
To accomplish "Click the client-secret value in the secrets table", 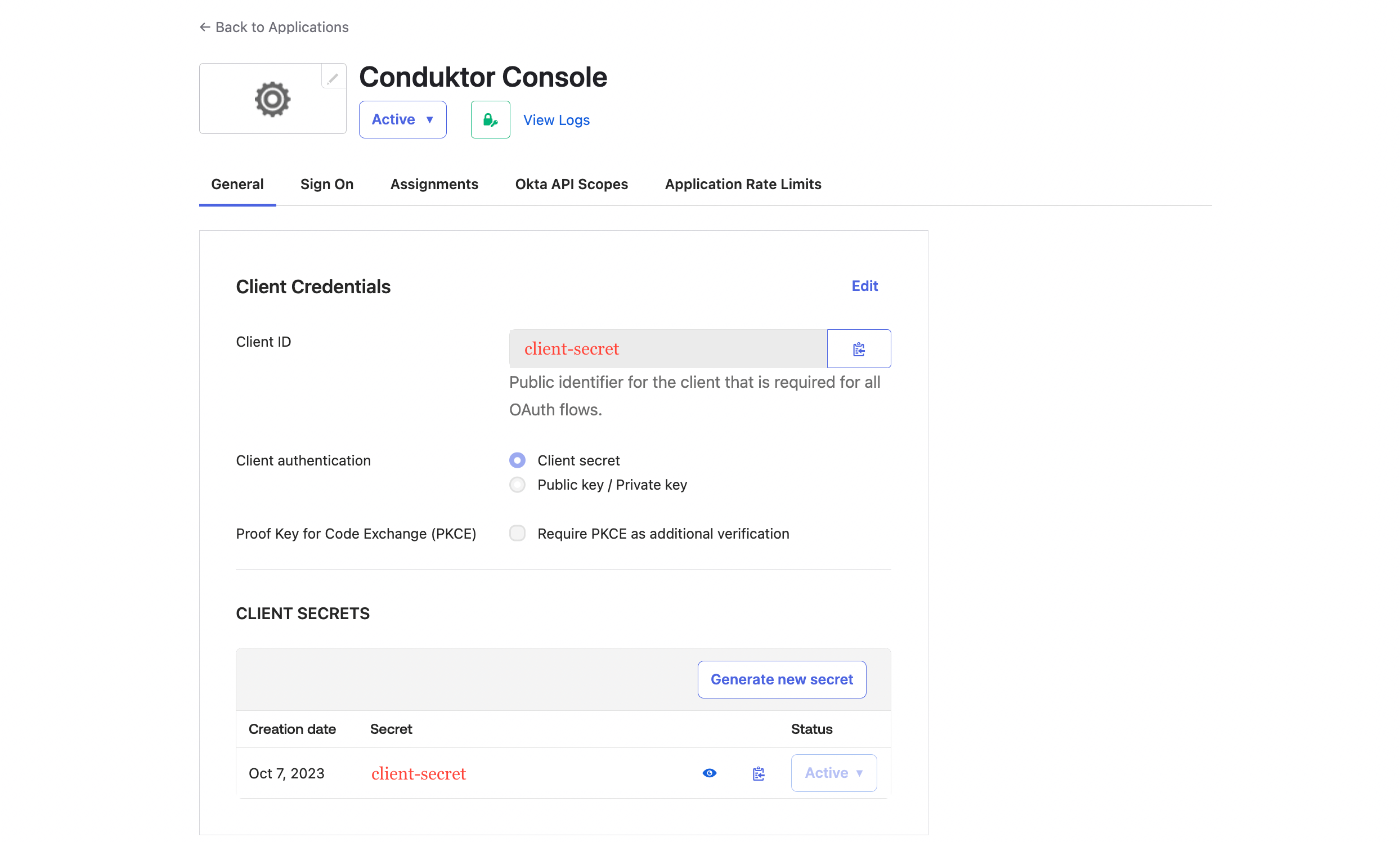I will 419,773.
